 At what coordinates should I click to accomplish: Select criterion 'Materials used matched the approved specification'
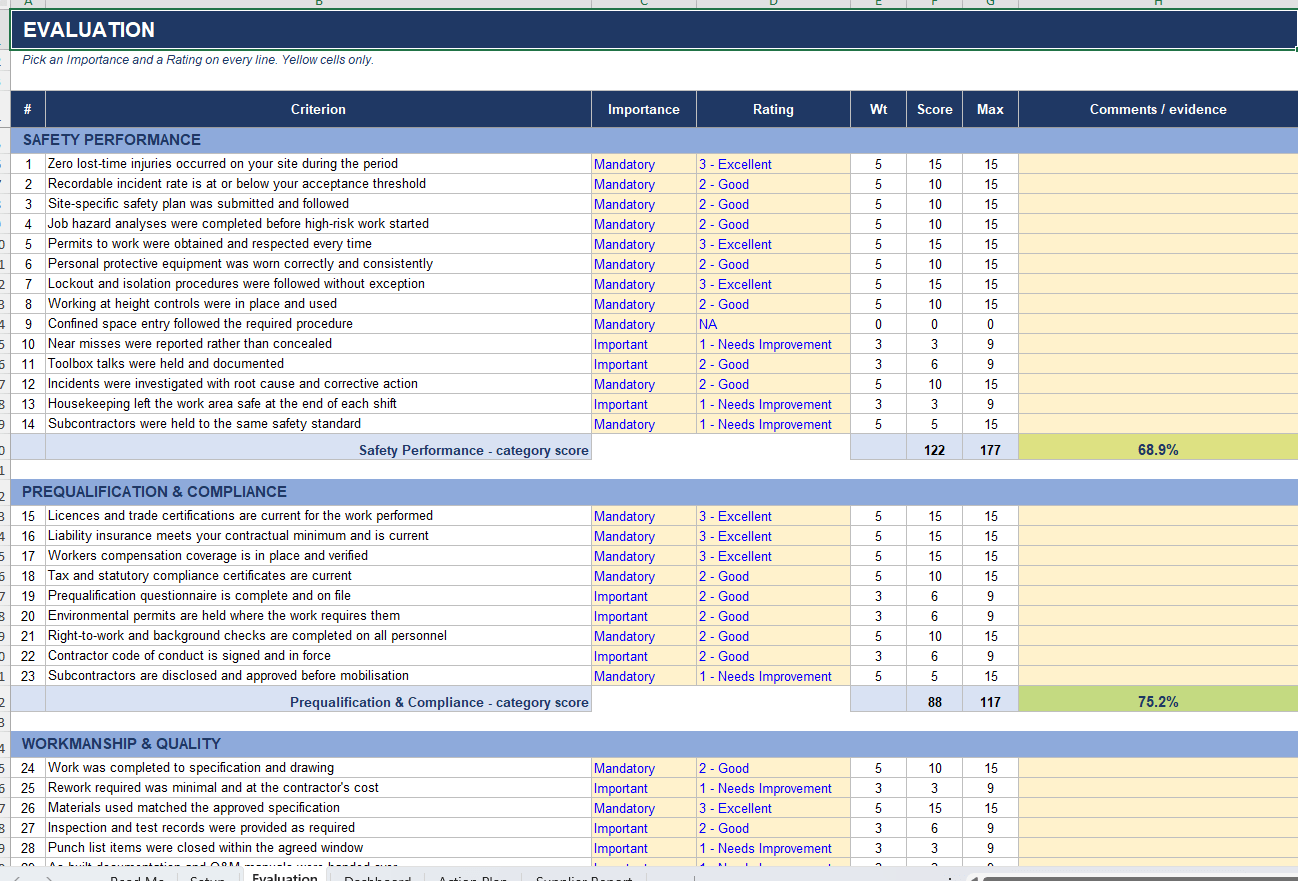click(318, 808)
